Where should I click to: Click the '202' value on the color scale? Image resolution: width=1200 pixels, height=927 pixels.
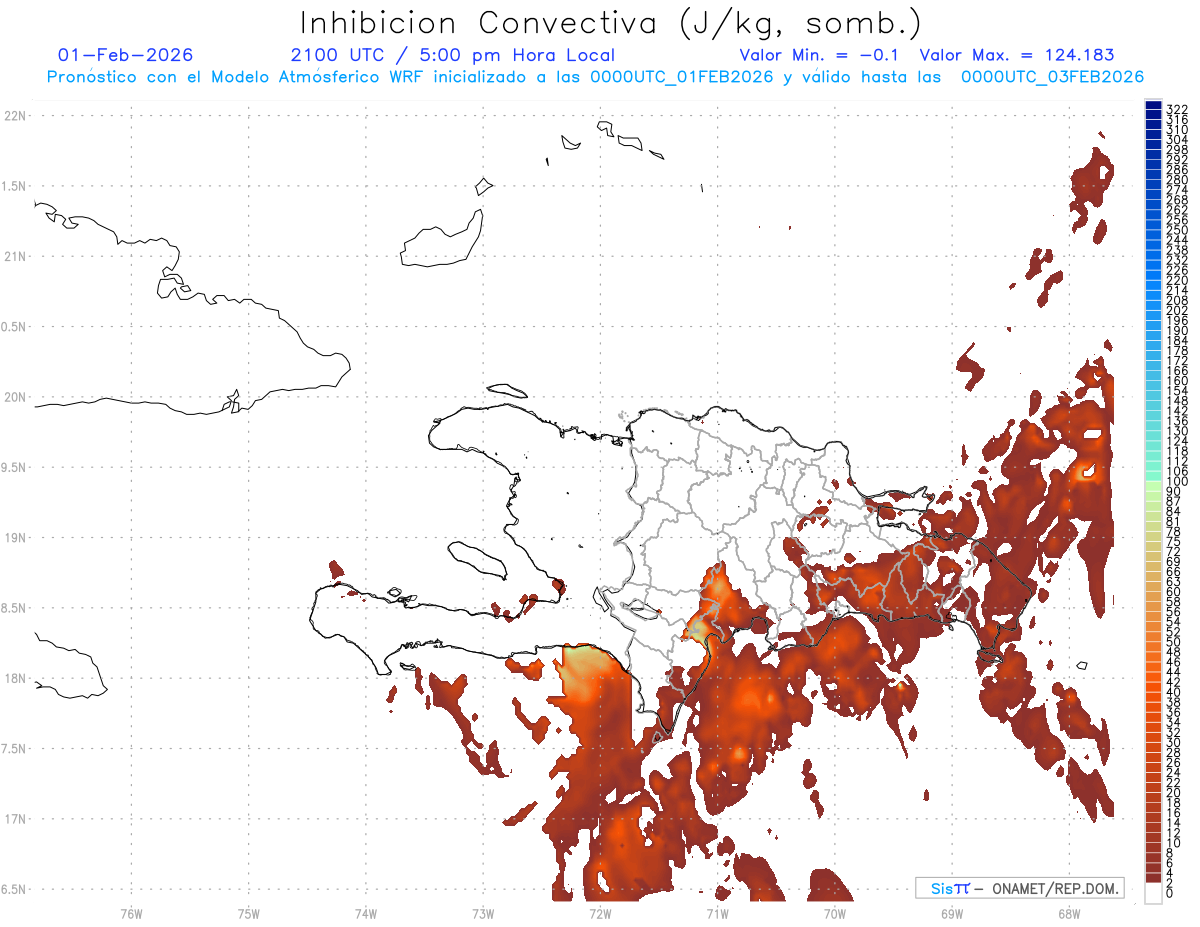point(1177,310)
